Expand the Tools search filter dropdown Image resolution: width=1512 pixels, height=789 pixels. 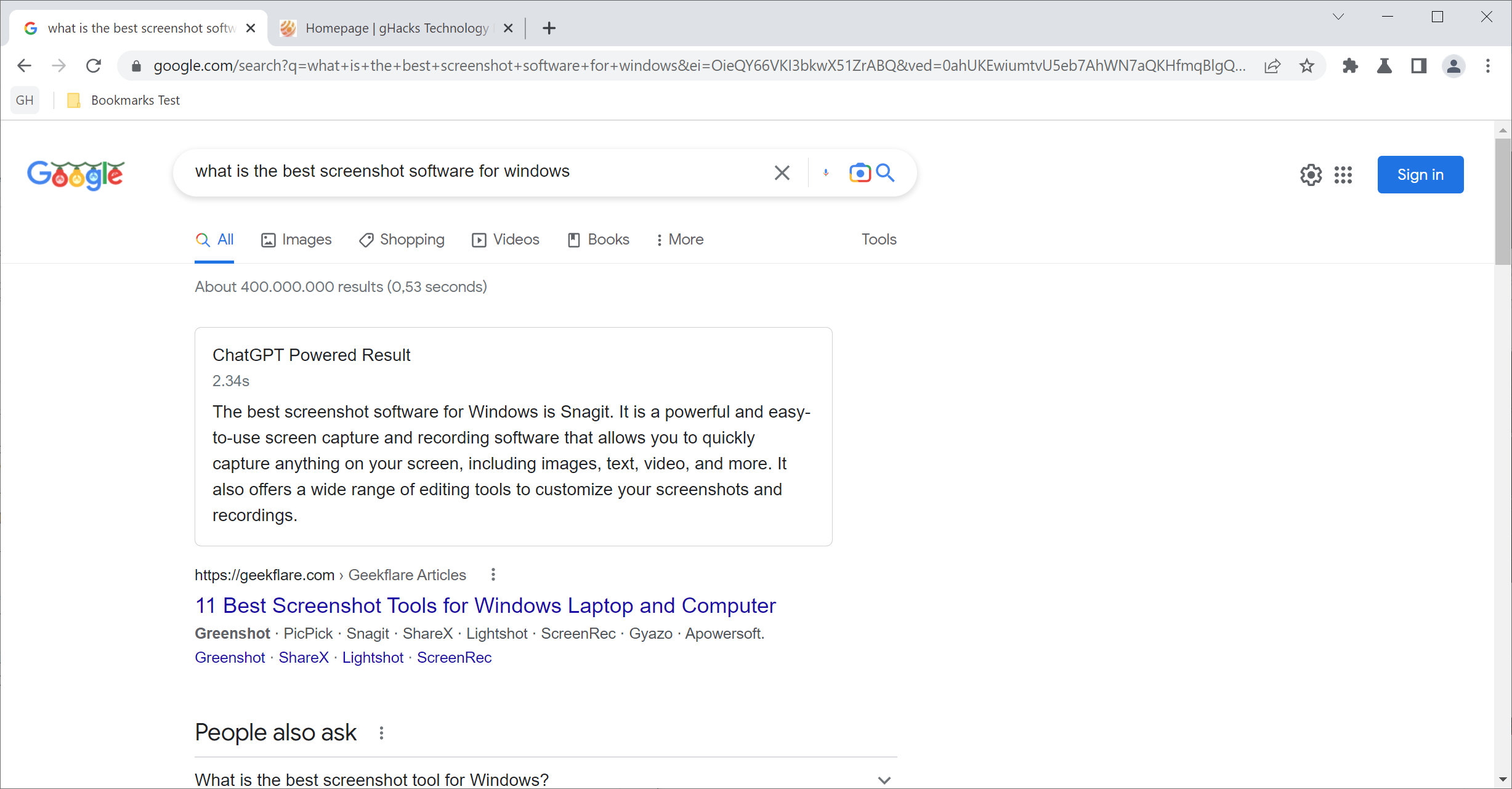click(x=877, y=239)
